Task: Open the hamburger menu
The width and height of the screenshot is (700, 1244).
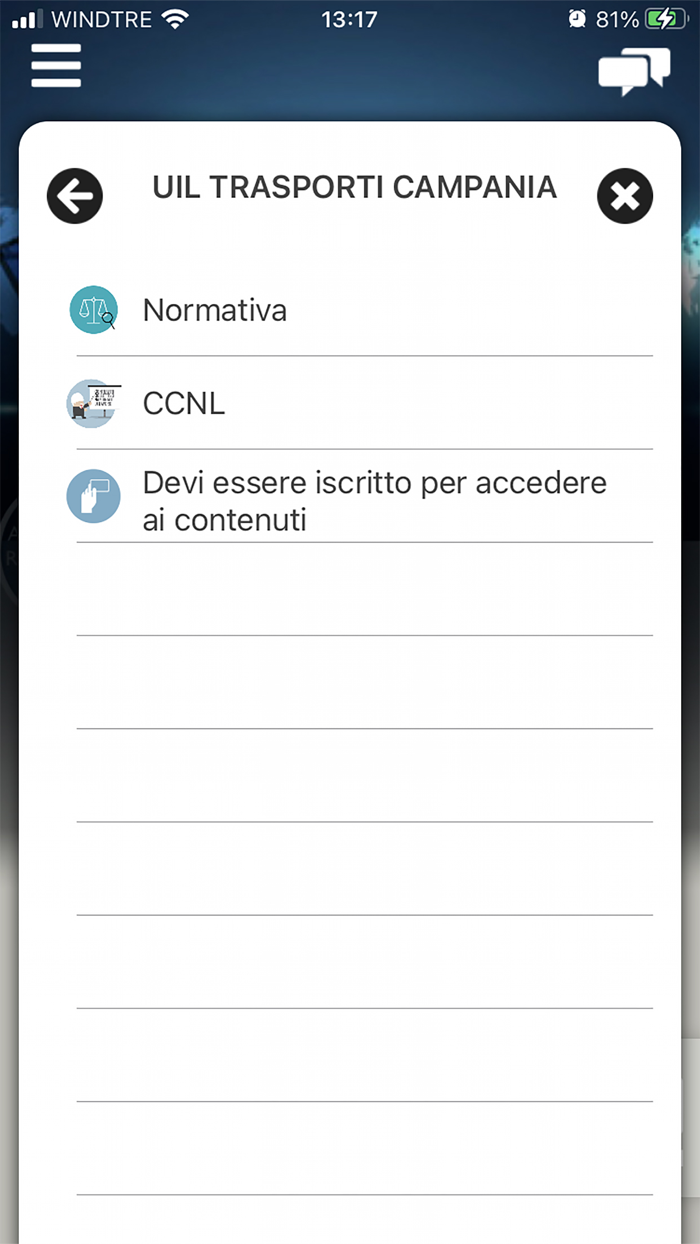Action: tap(55, 65)
